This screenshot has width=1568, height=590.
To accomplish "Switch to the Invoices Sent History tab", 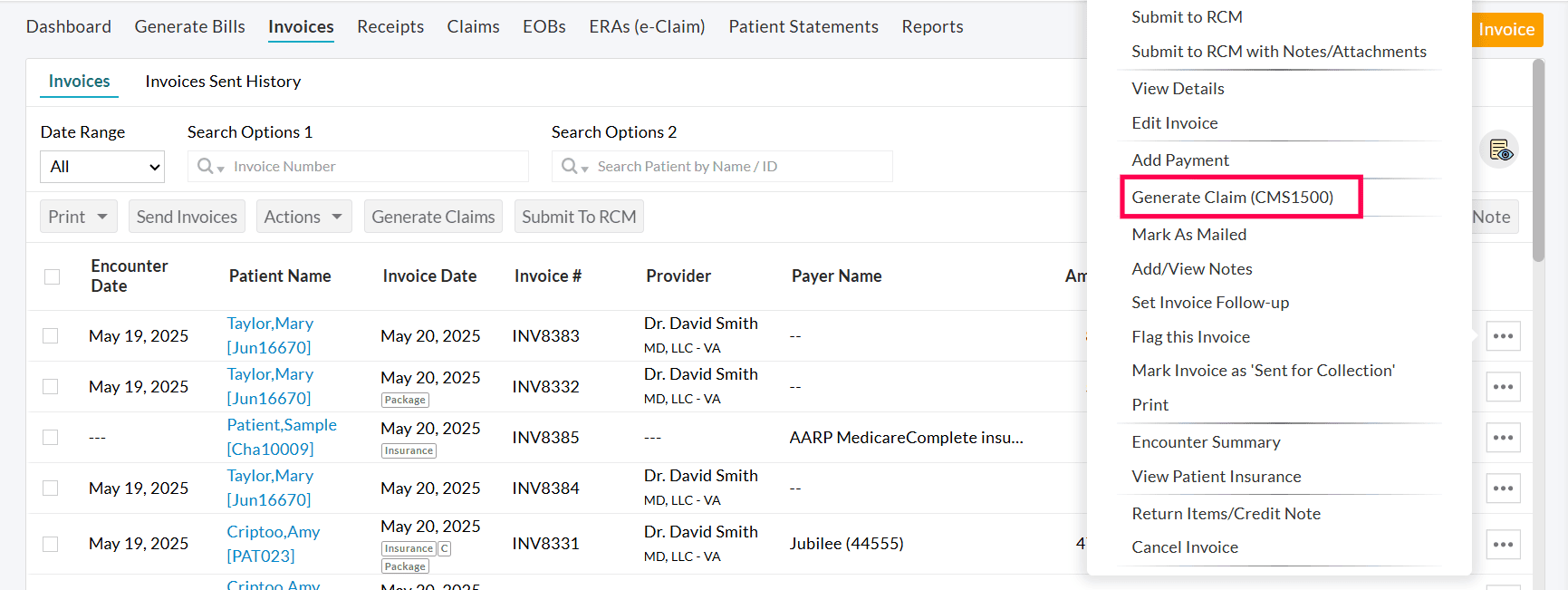I will click(222, 81).
